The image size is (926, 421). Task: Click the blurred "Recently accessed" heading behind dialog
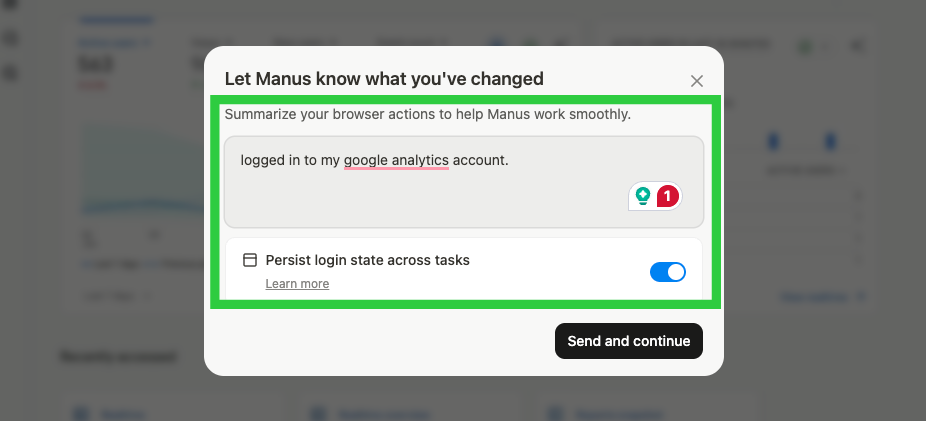click(x=118, y=356)
